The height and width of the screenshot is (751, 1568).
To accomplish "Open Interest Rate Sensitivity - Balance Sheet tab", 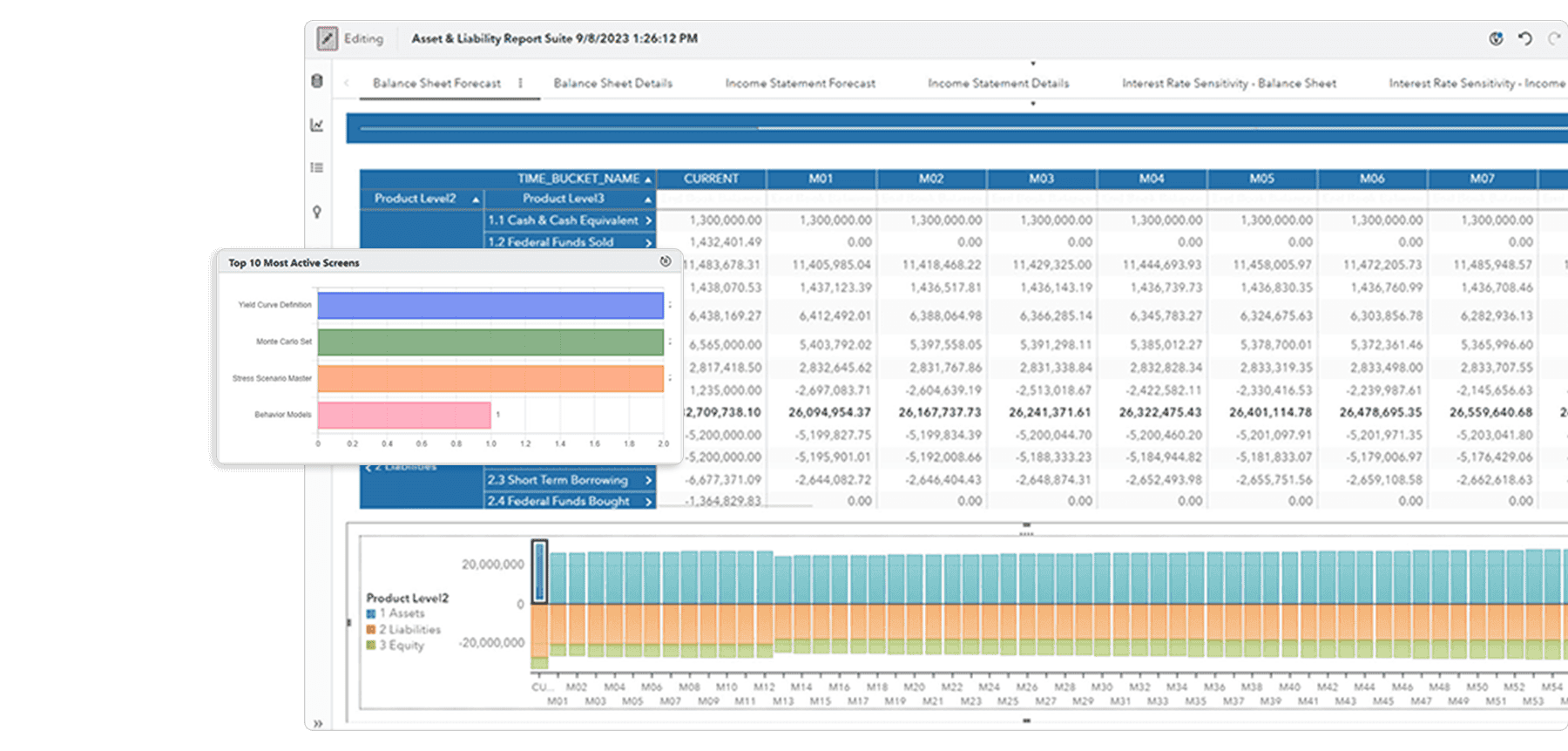I will (x=1229, y=83).
